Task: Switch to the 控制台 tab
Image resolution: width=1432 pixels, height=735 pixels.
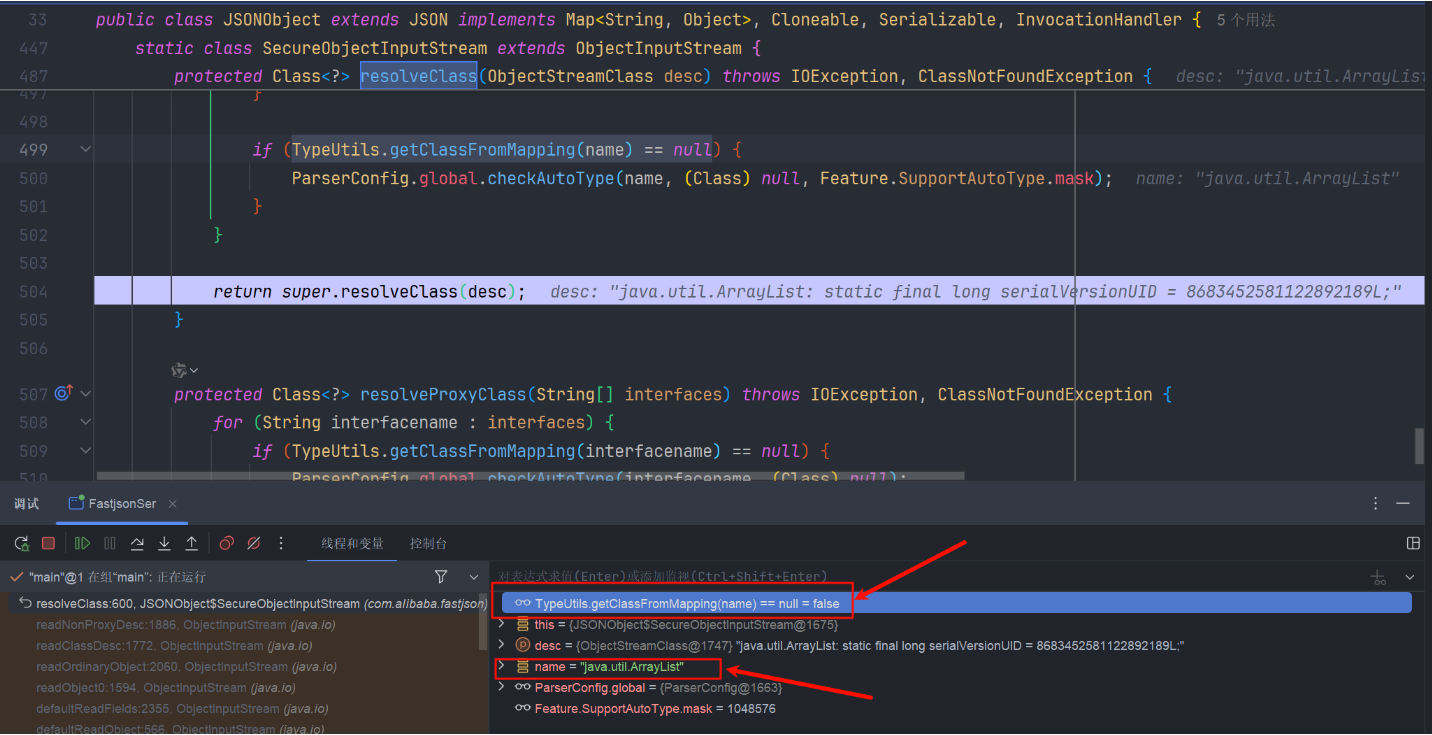Action: [428, 543]
